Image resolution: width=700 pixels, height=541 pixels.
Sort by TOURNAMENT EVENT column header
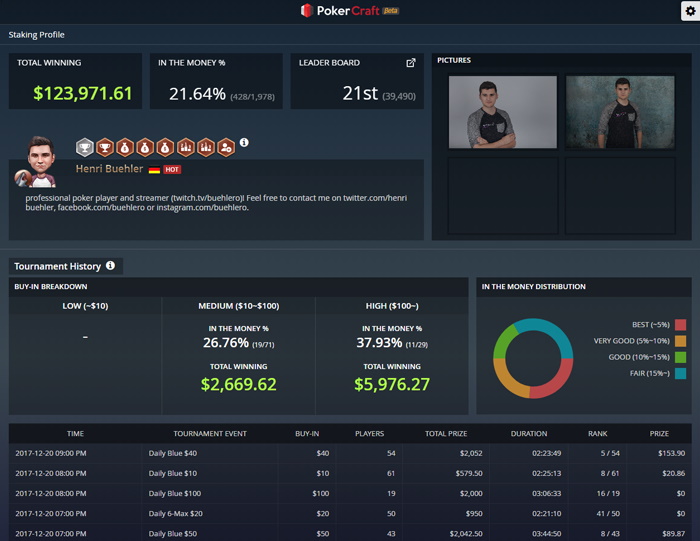210,433
